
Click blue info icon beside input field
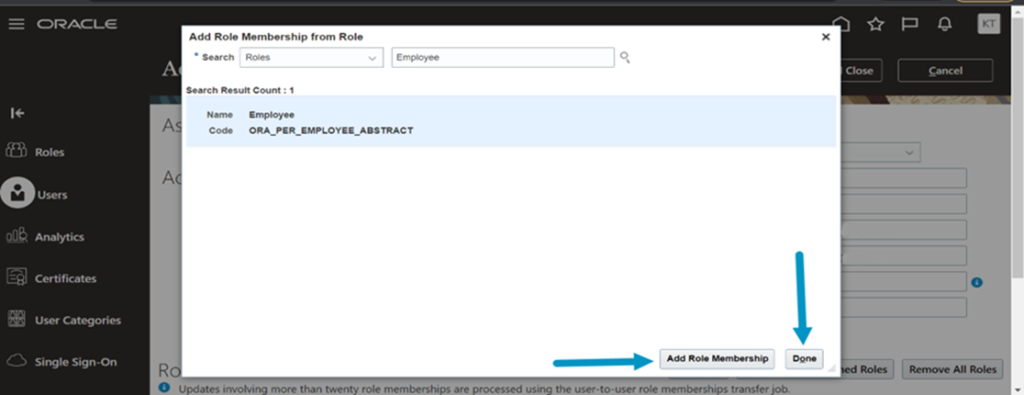click(x=977, y=283)
